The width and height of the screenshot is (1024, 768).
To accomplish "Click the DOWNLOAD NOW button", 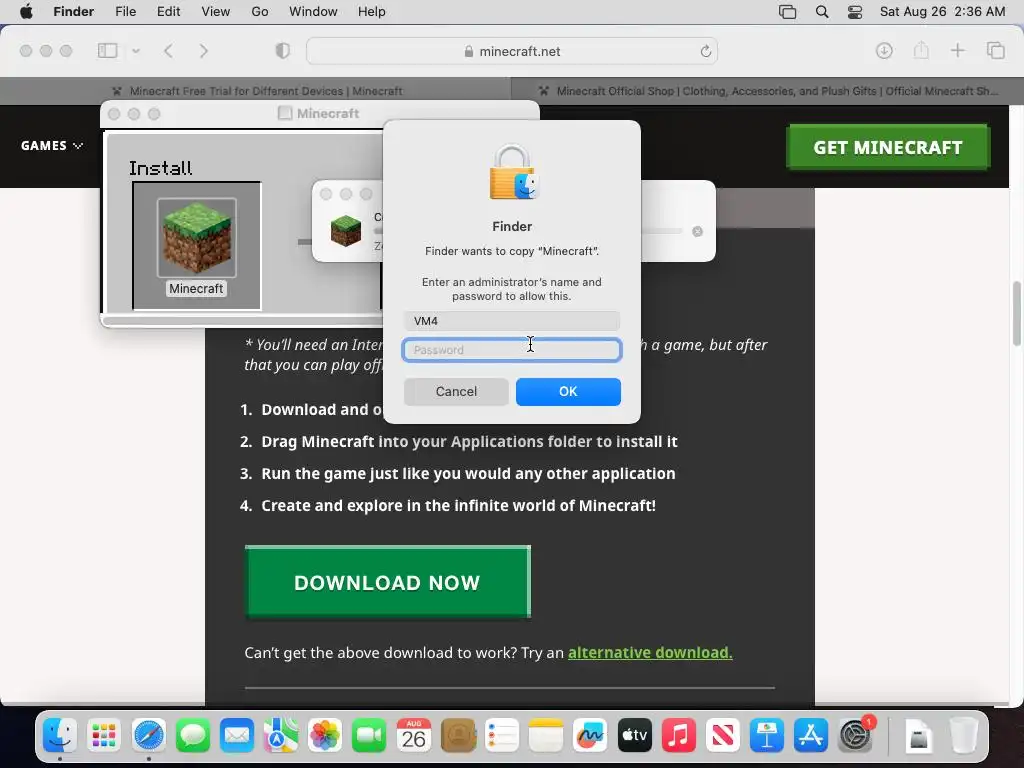I will [387, 582].
